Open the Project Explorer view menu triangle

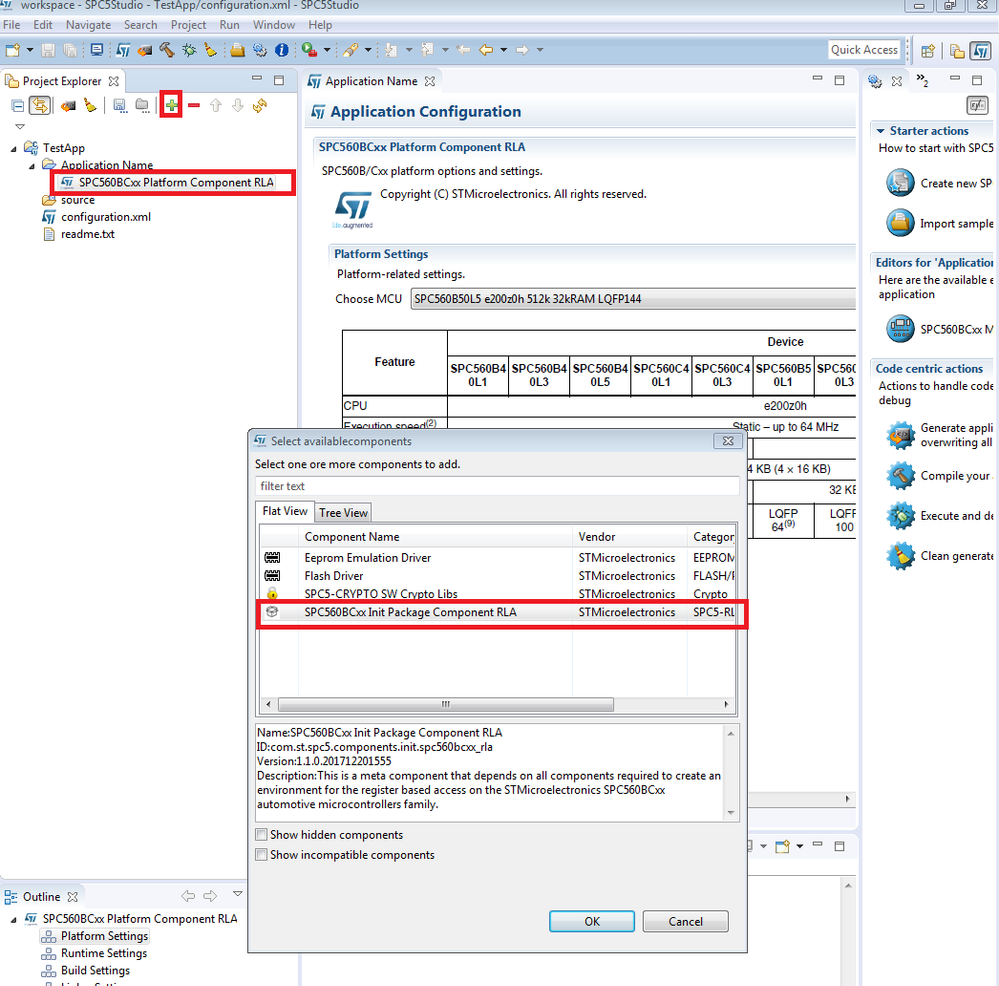[x=20, y=126]
